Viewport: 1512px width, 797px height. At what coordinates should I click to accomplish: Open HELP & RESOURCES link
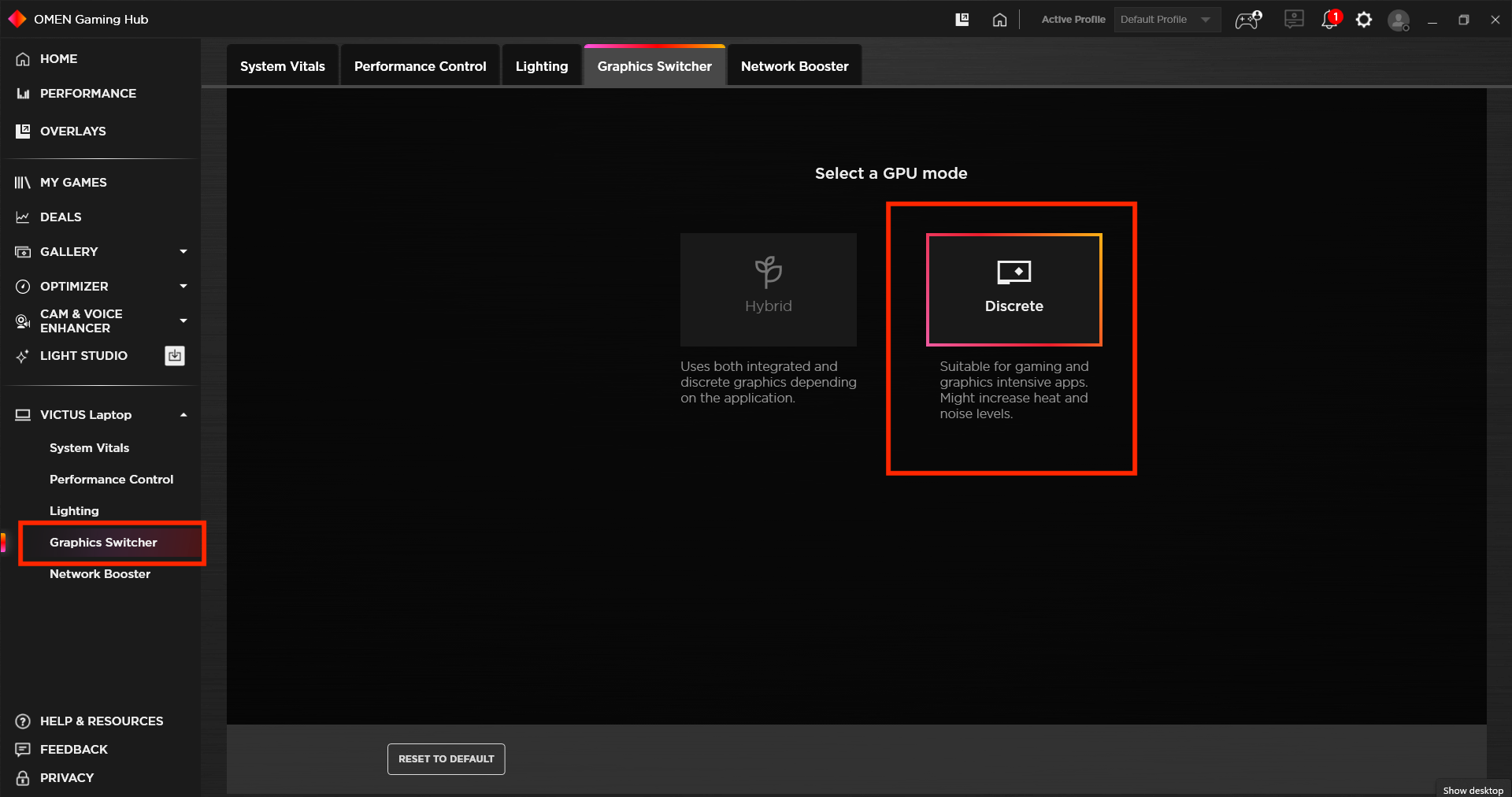(x=102, y=721)
